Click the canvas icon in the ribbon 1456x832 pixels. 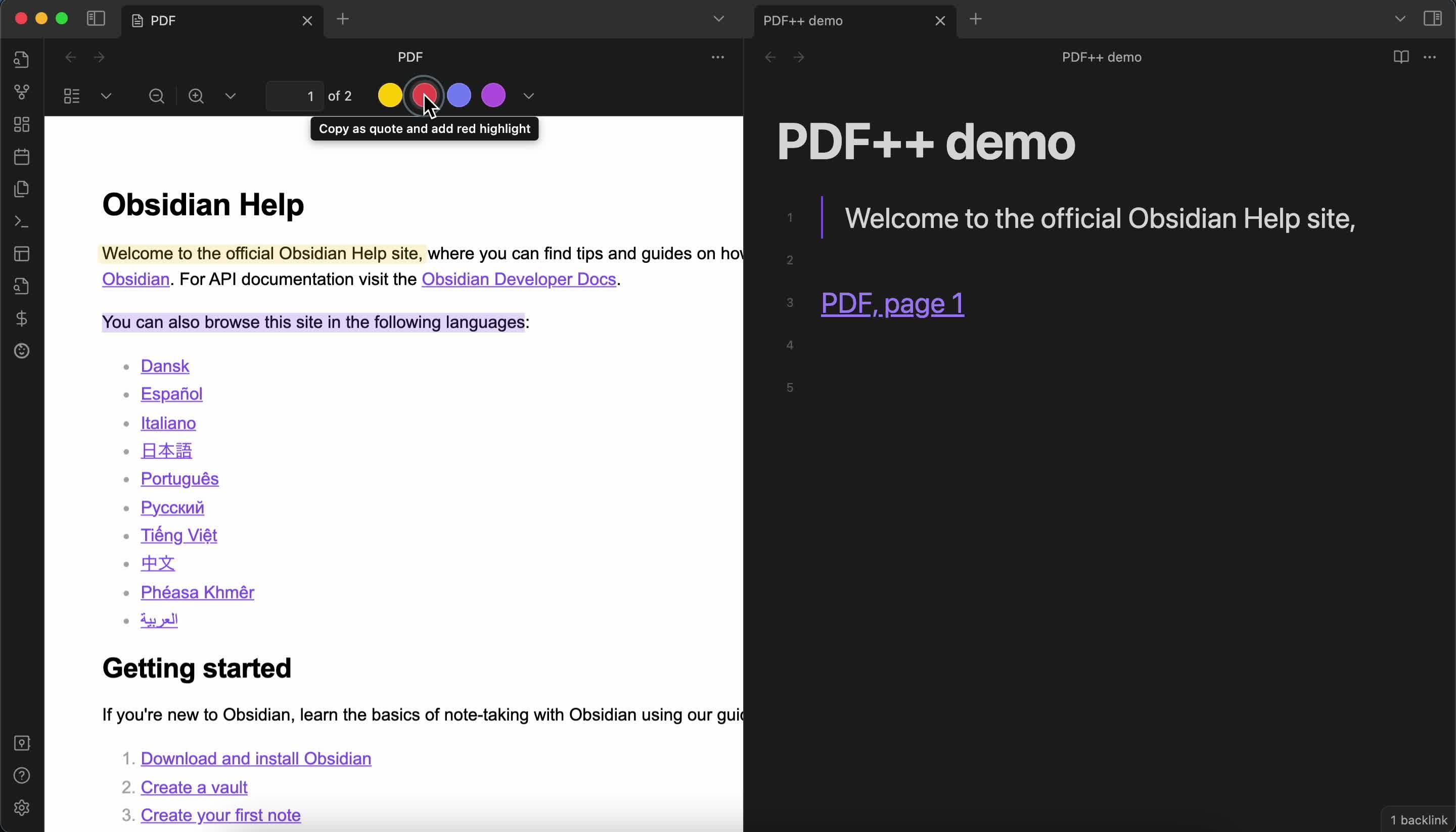tap(22, 124)
